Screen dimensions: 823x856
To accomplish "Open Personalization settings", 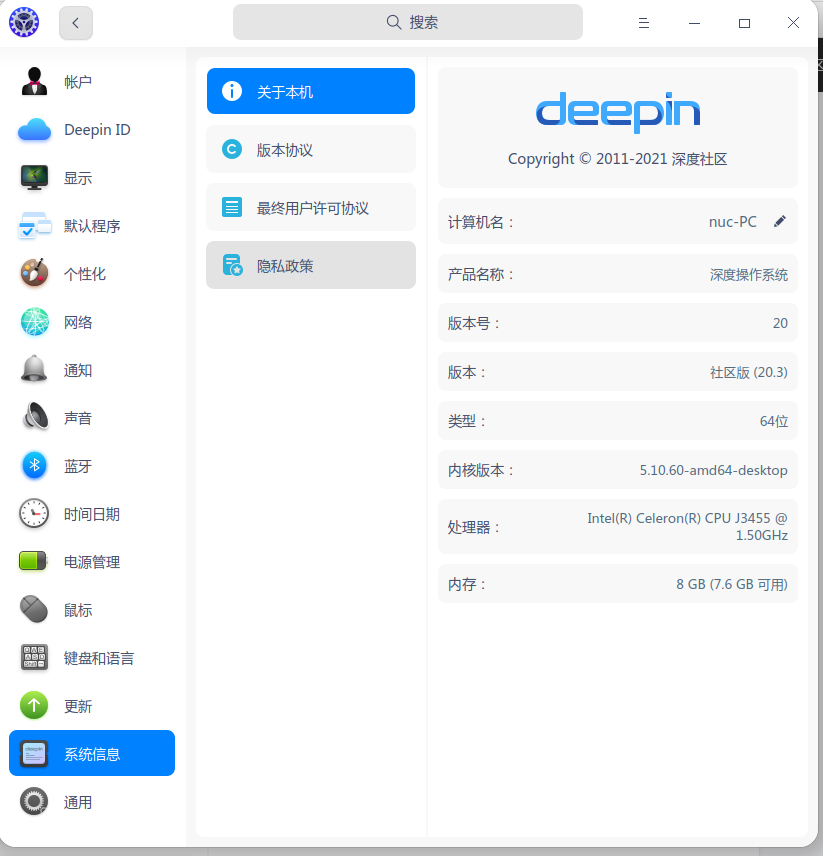I will pos(77,273).
